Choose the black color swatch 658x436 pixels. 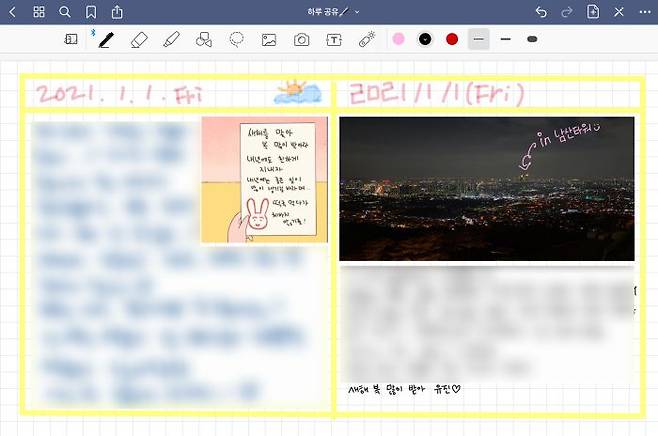coord(425,39)
